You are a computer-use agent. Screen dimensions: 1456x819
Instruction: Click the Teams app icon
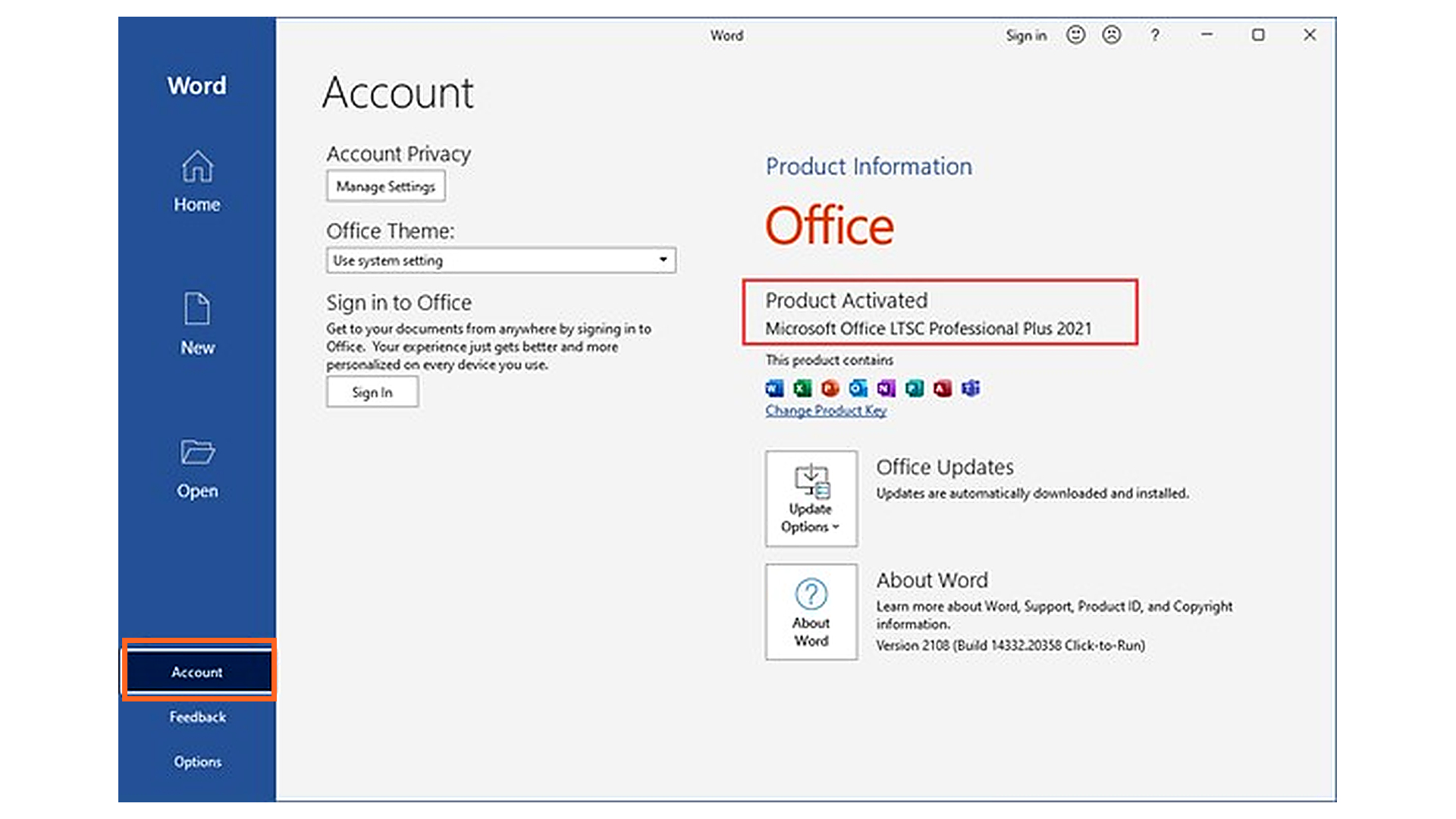click(971, 388)
